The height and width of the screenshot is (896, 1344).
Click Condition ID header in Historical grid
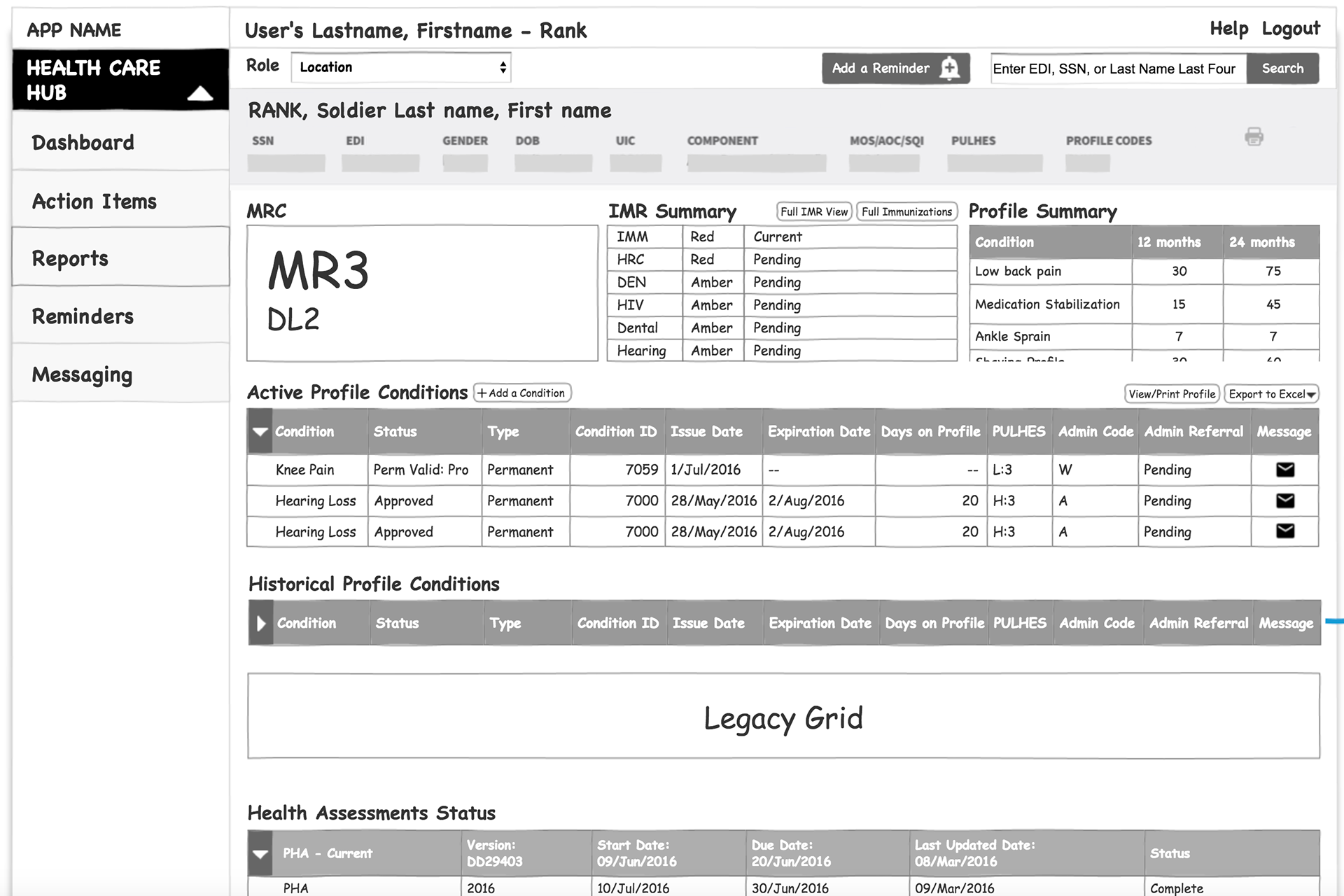click(618, 623)
